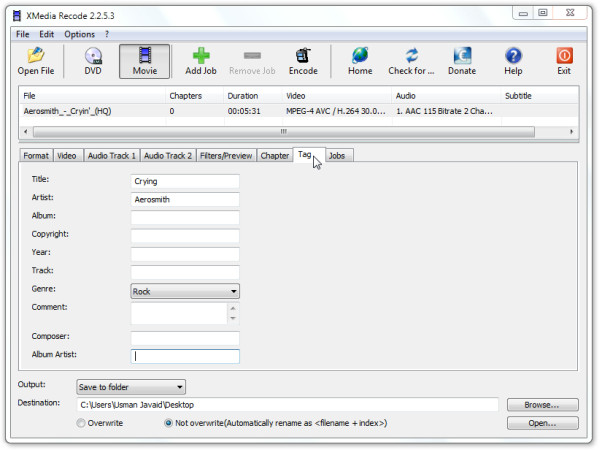This screenshot has height=450, width=600.
Task: Click the MPEG-4 AVC / H.264 video cell
Action: (336, 111)
